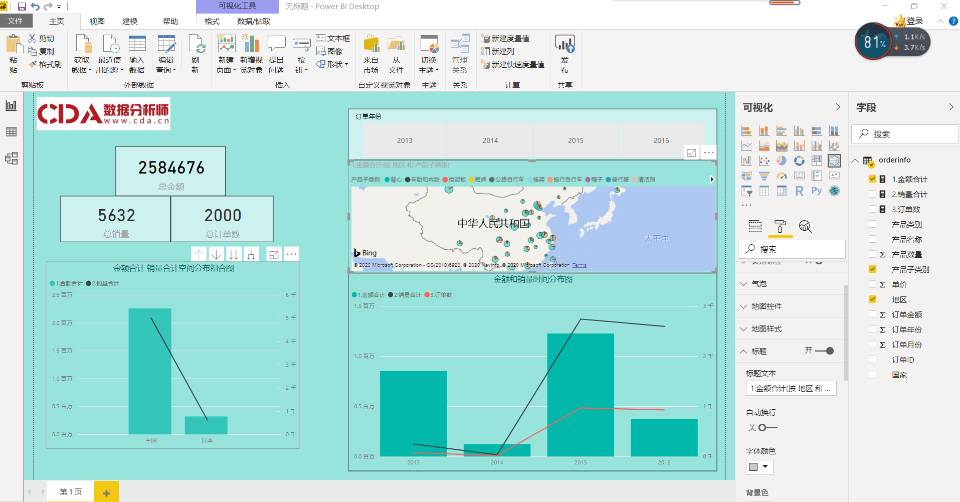960x502 pixels.
Task: Check the 3.订单数 field checkbox
Action: (x=872, y=209)
